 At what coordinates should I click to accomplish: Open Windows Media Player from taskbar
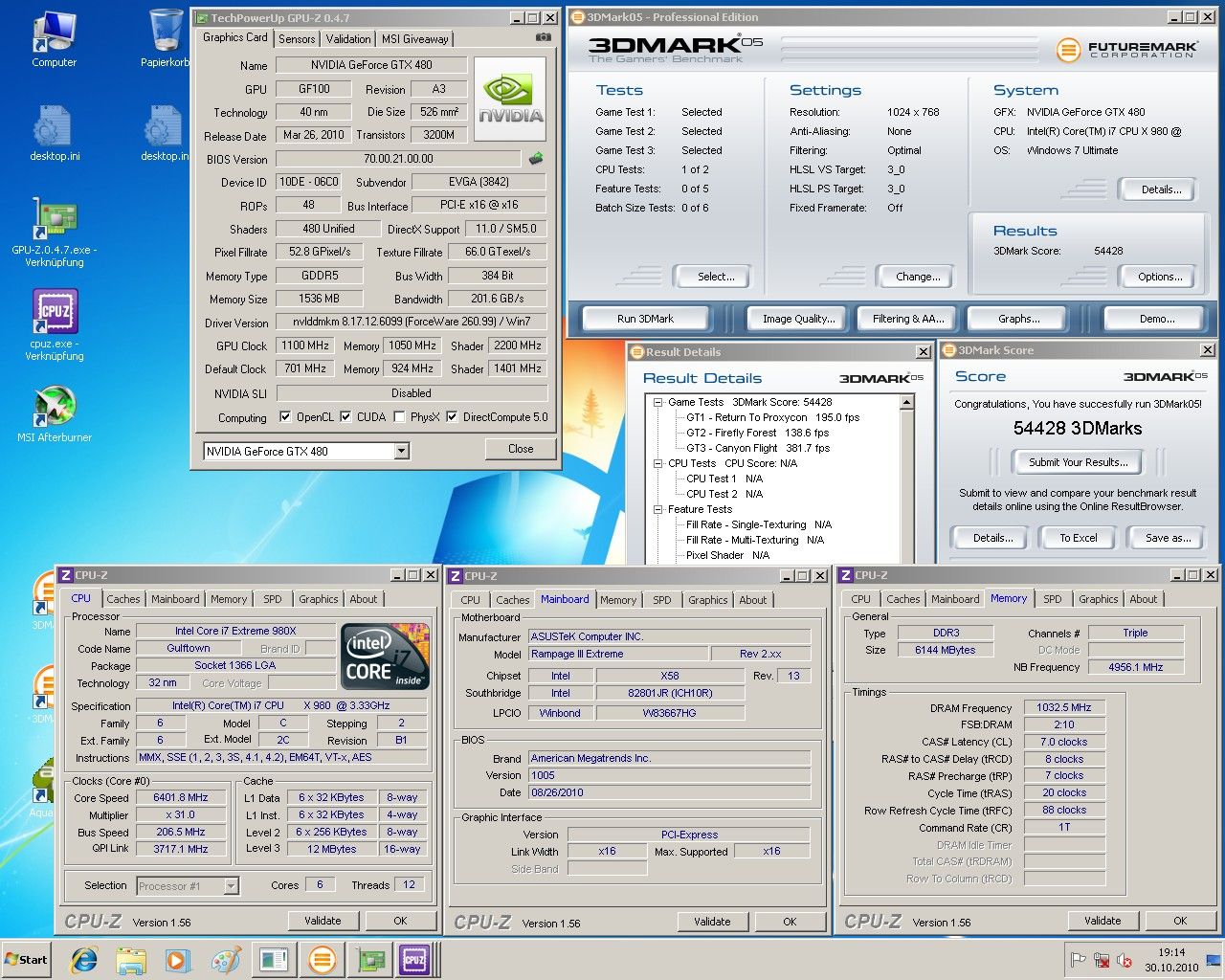177,959
